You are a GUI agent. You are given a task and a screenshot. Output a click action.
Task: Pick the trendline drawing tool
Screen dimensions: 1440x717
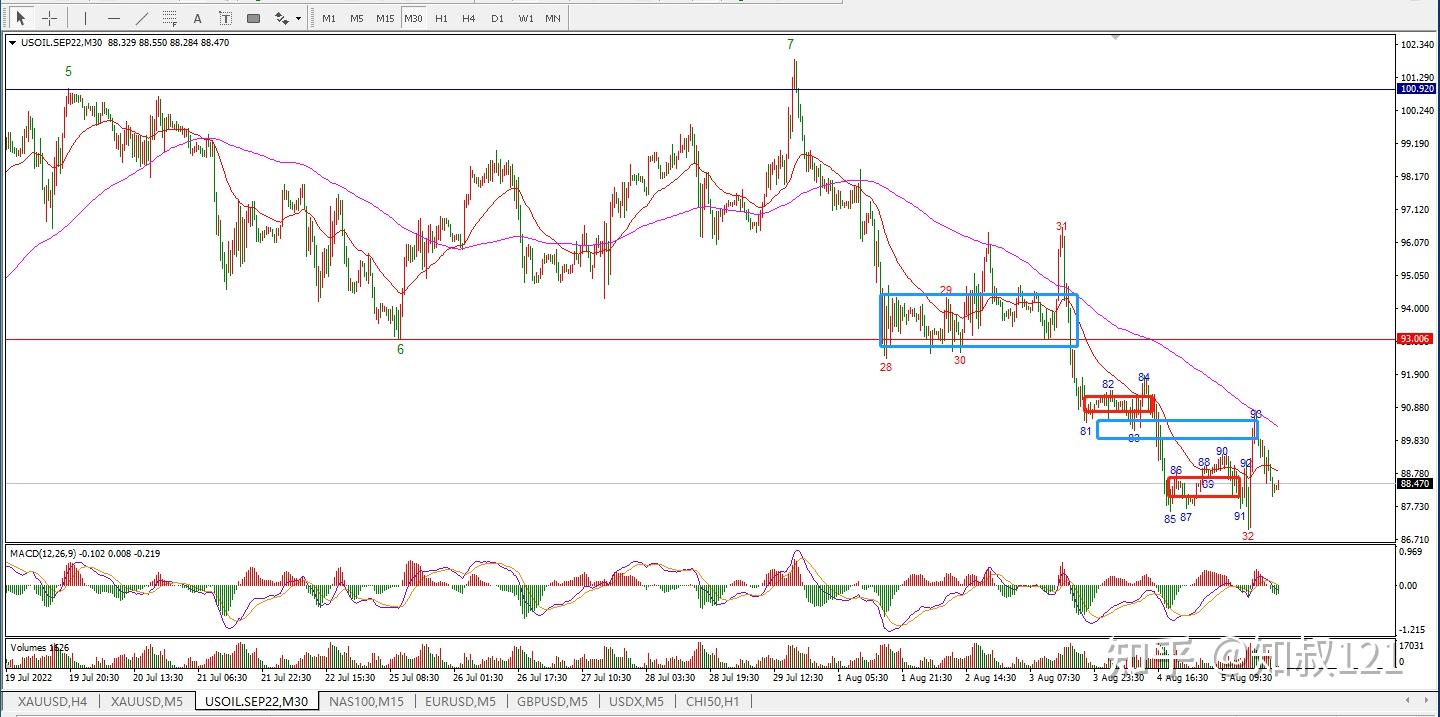[x=141, y=18]
